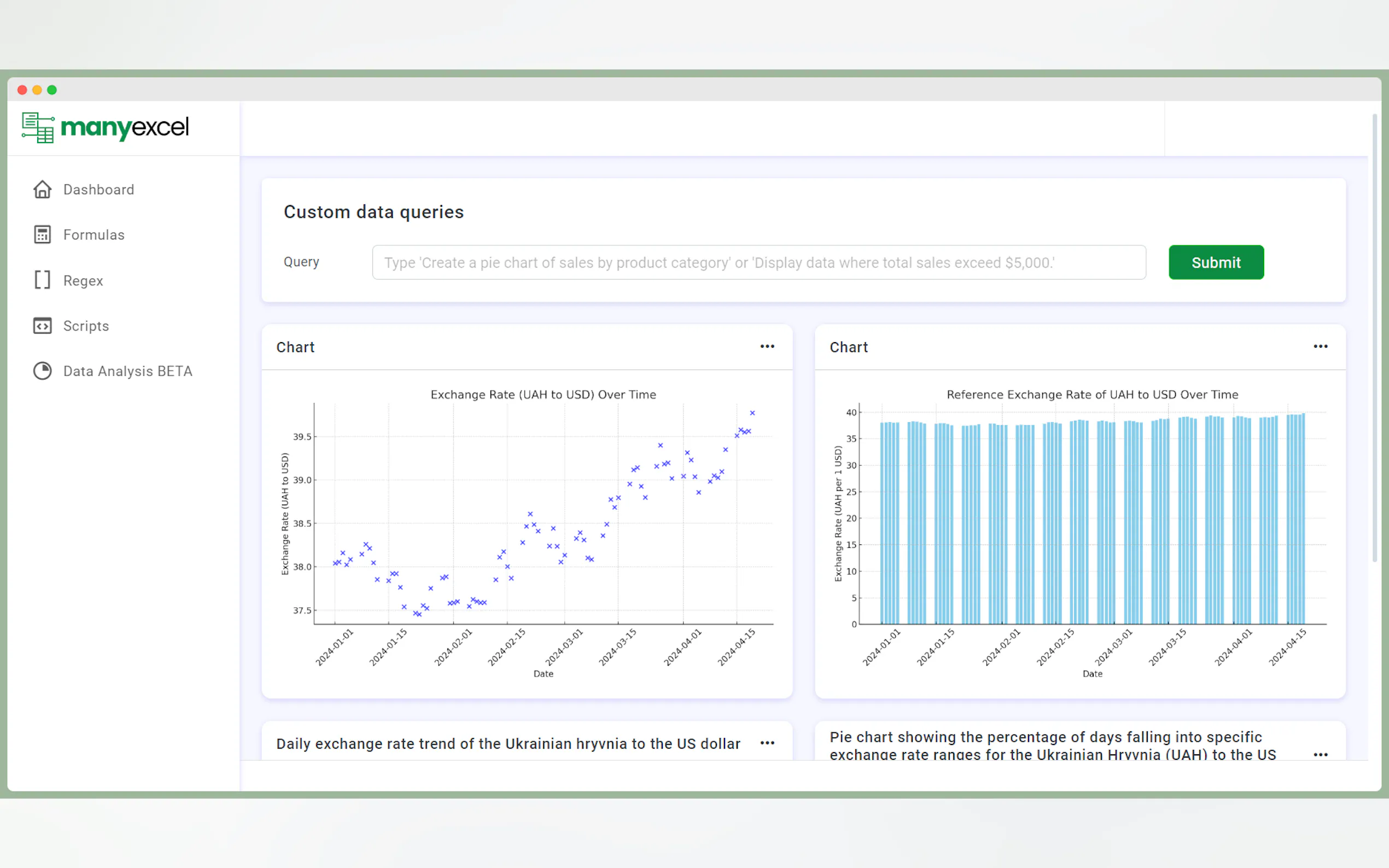Focus the Query text input field
Image resolution: width=1389 pixels, height=868 pixels.
click(758, 263)
